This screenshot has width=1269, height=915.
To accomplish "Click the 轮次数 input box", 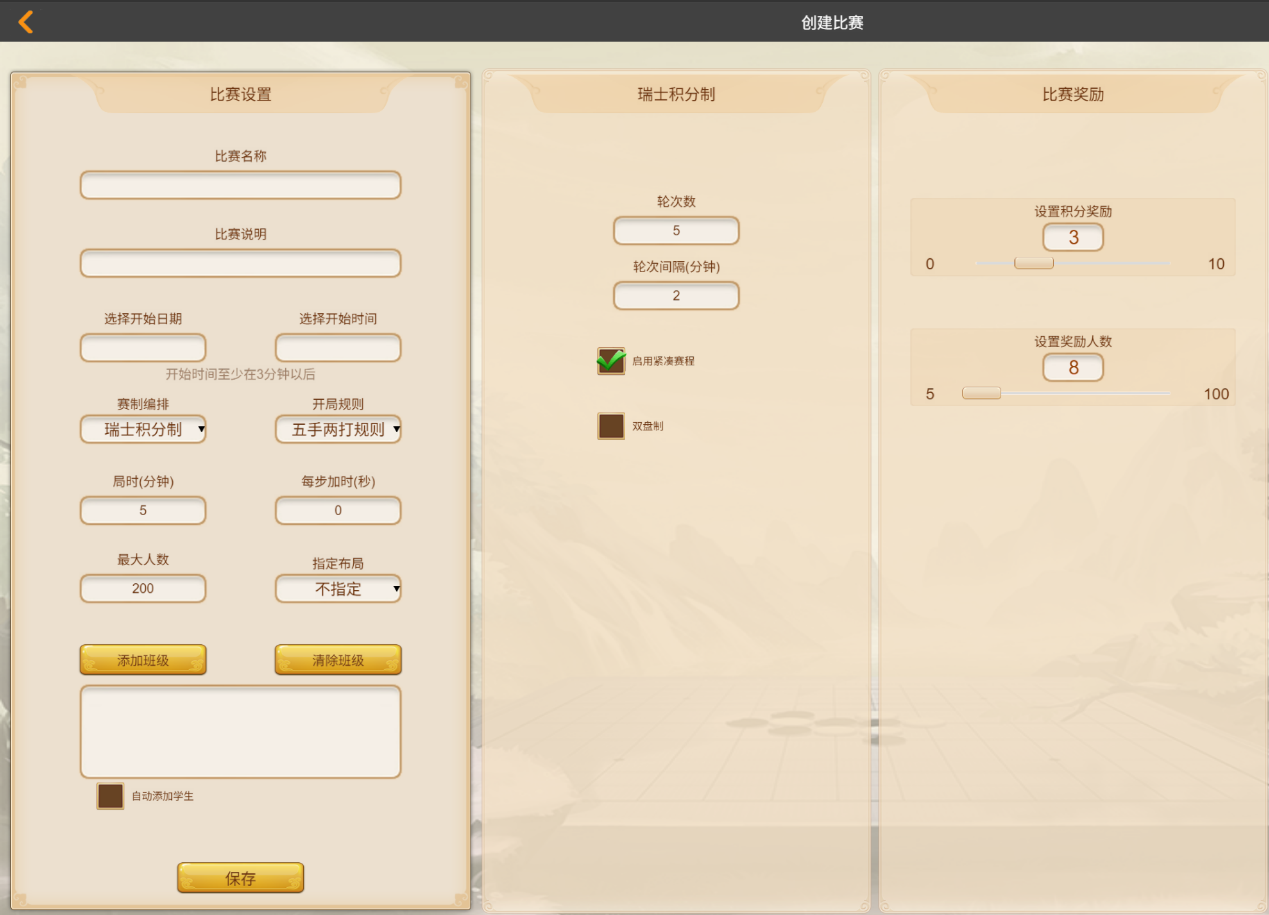I will (676, 231).
